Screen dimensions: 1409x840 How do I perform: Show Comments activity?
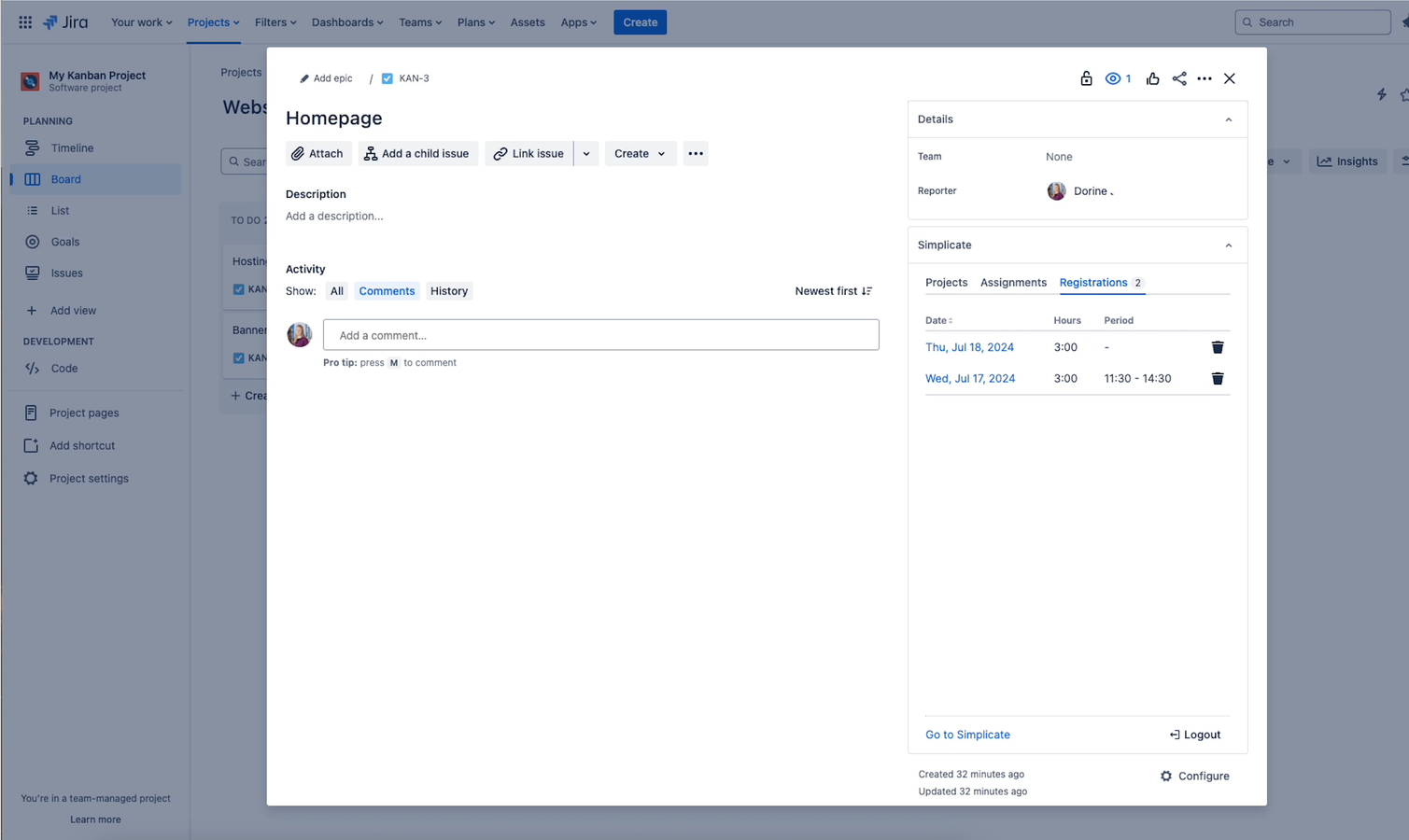pos(387,291)
